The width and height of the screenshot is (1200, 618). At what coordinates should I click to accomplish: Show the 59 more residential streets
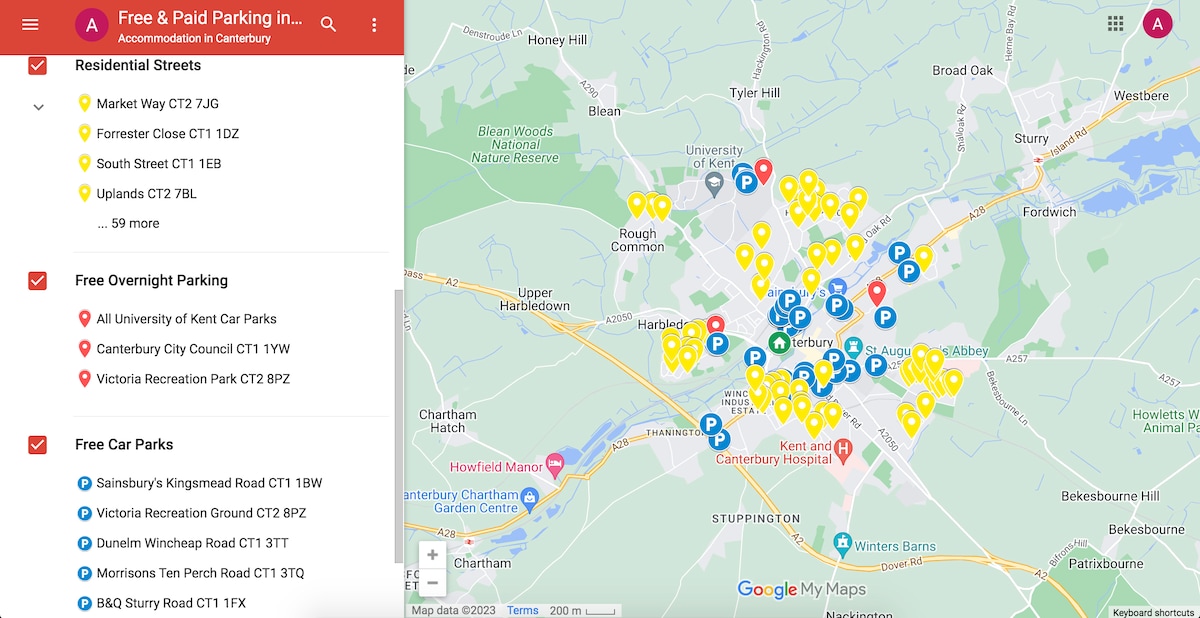pyautogui.click(x=128, y=223)
